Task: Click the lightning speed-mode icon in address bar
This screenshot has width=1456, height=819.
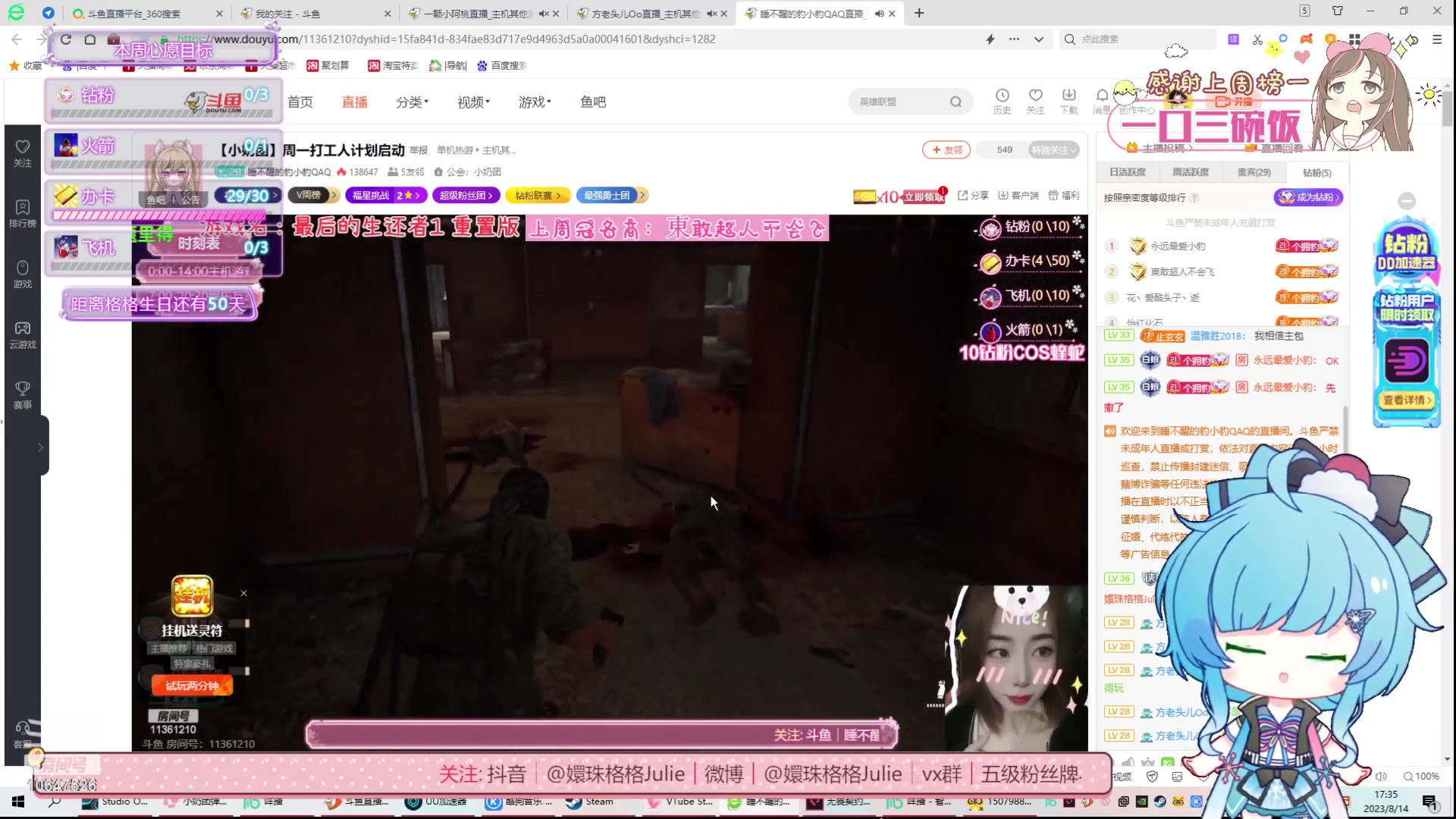Action: pos(990,39)
